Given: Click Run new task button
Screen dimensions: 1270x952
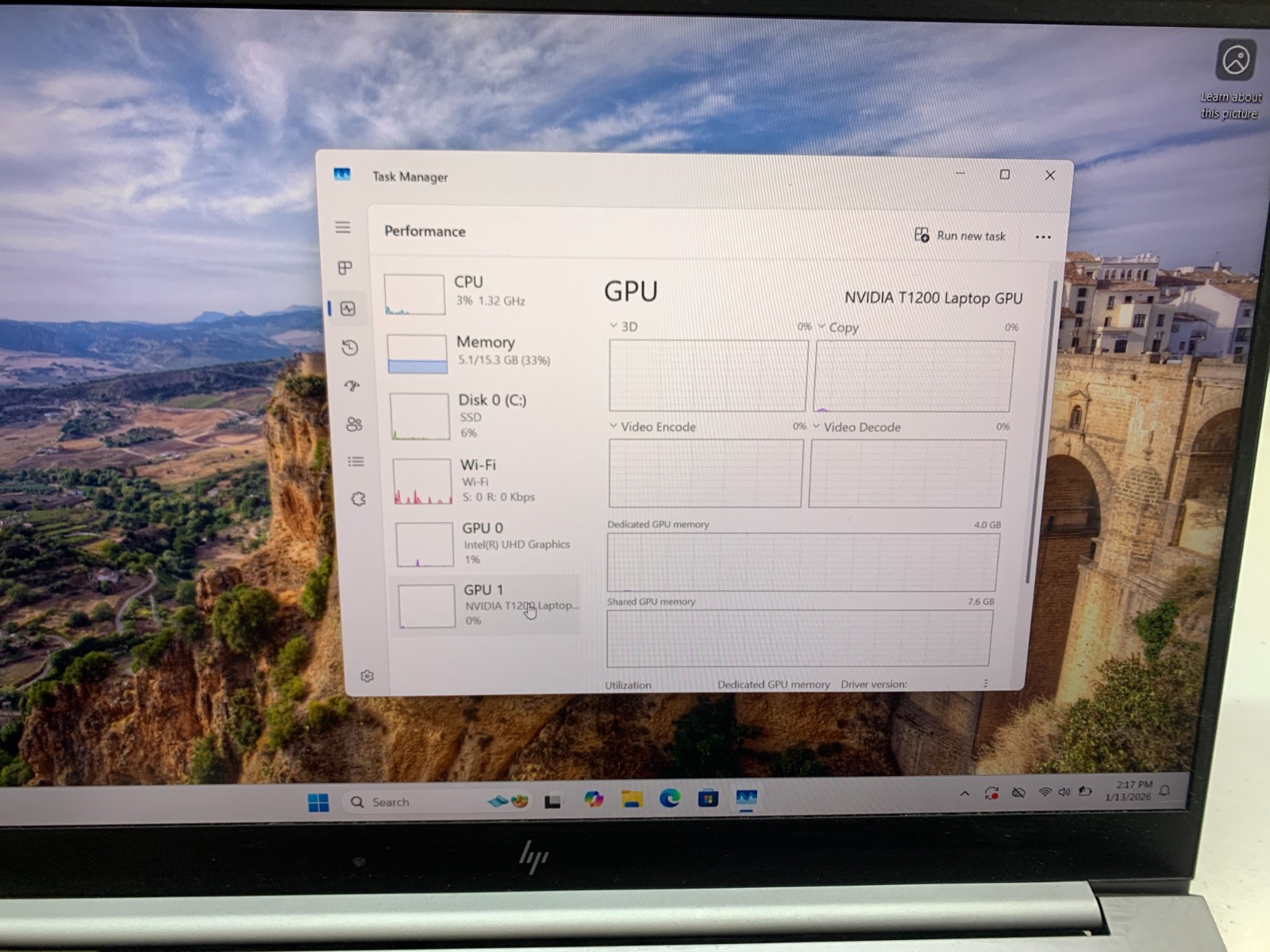Looking at the screenshot, I should (x=960, y=236).
